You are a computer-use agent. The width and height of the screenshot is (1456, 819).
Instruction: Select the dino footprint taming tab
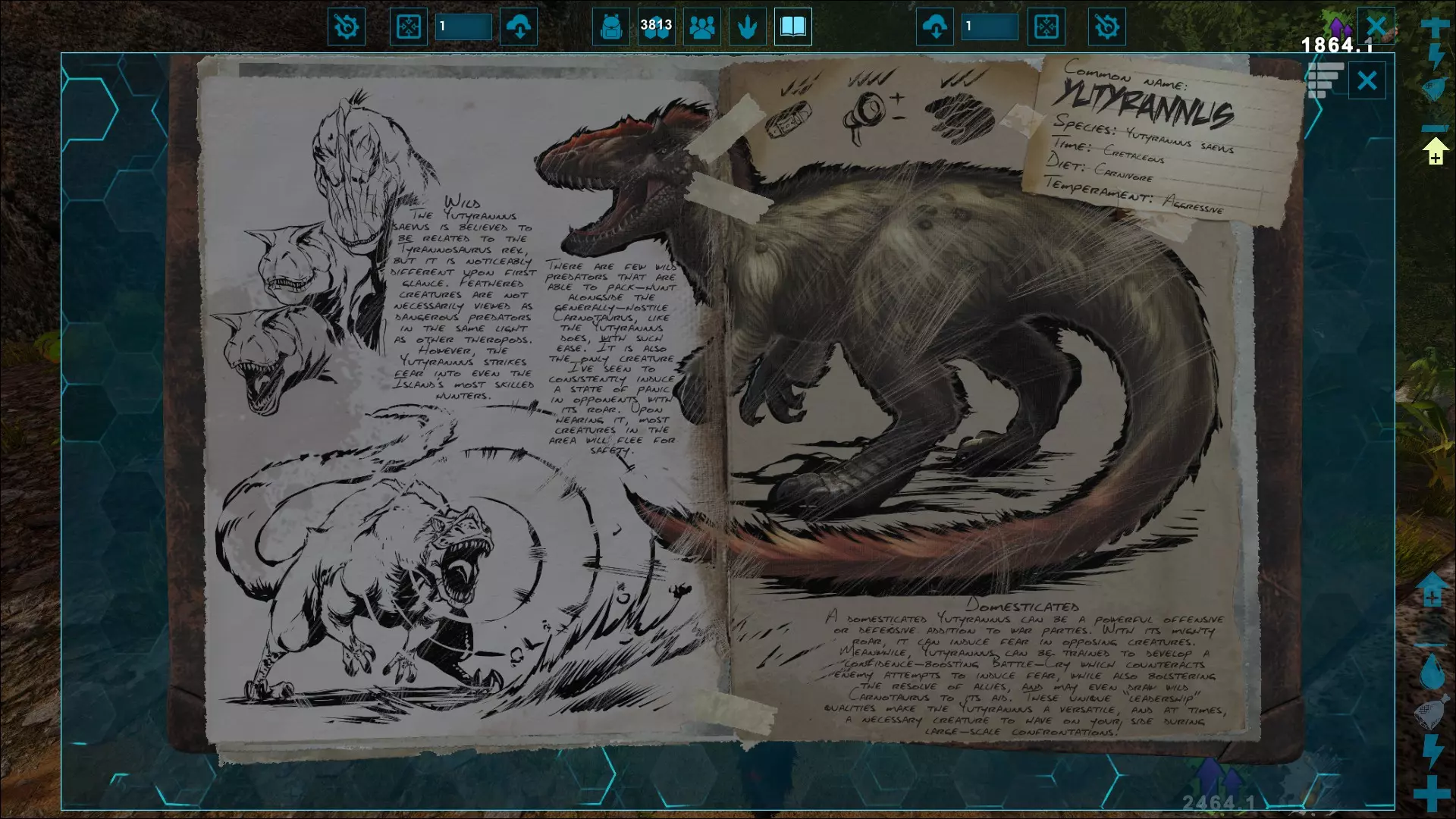pos(747,27)
